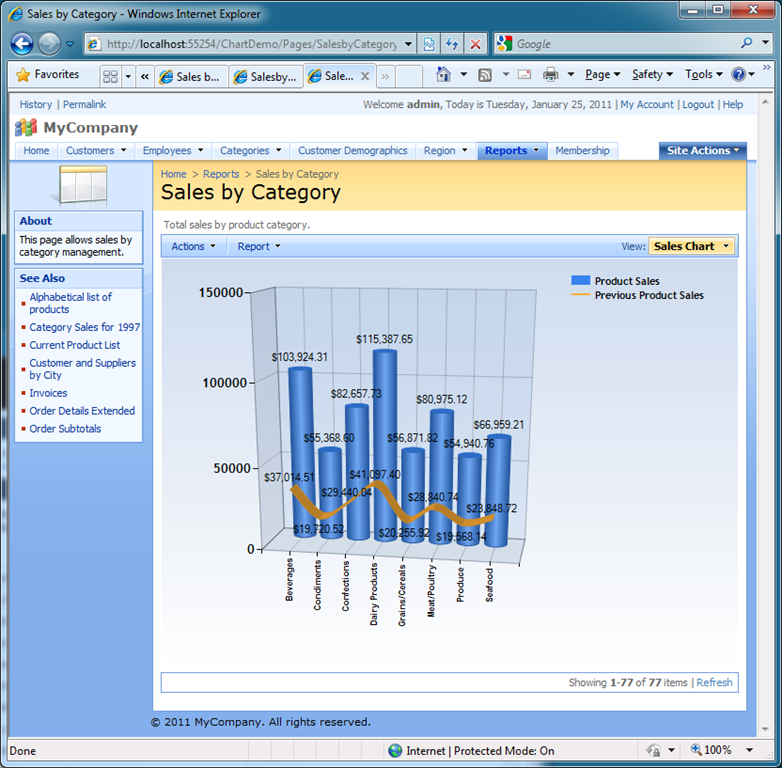
Task: Open the 'Order Subtotals' link
Action: (x=65, y=429)
